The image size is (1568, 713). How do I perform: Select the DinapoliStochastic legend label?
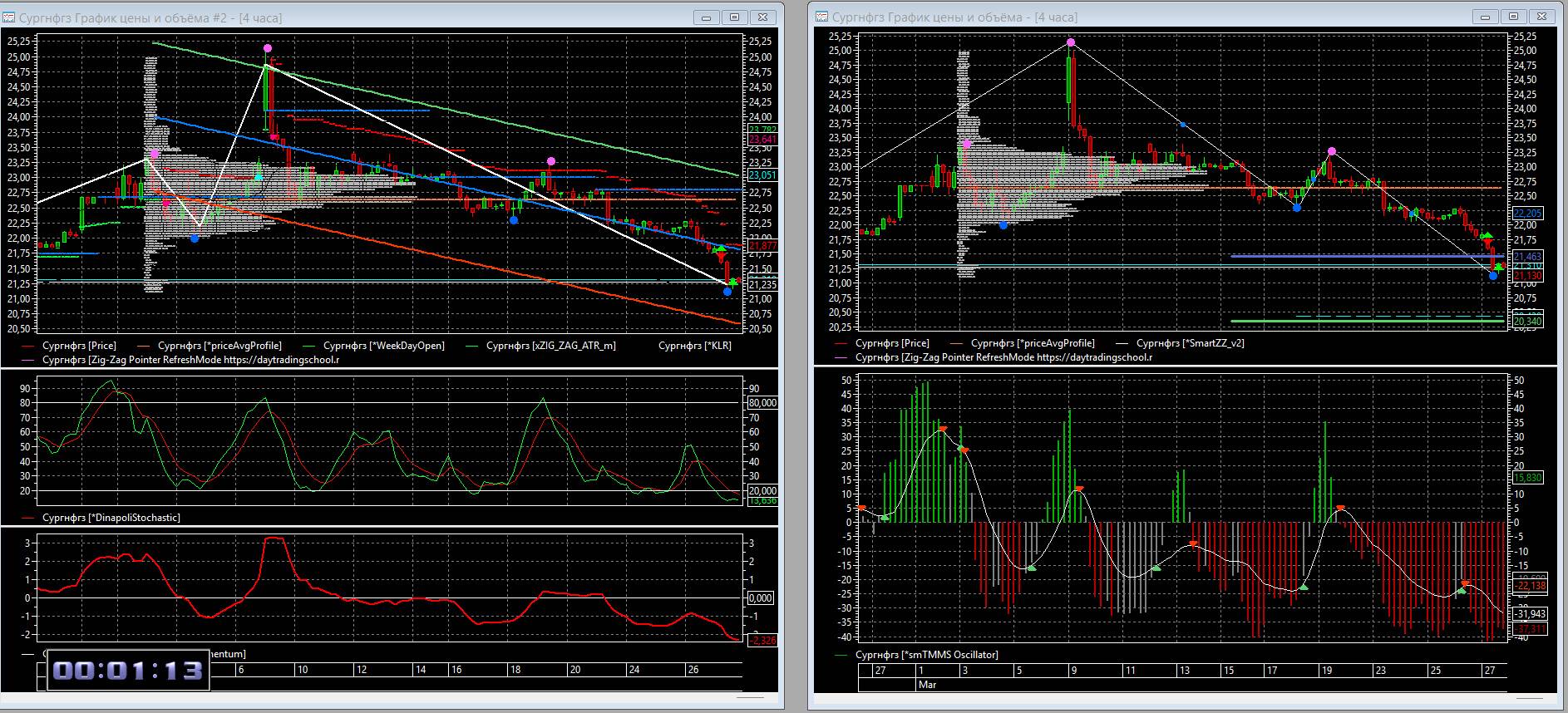tap(111, 518)
